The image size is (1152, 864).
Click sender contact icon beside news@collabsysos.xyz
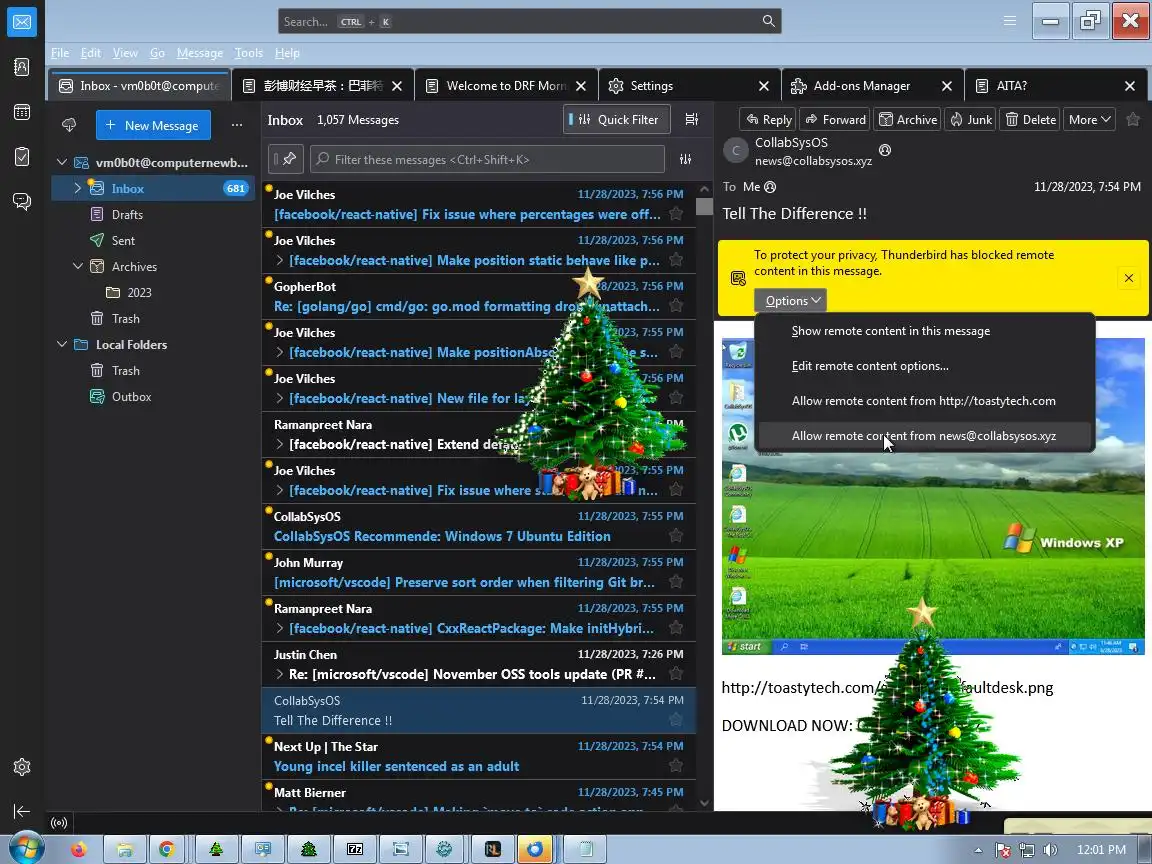[885, 150]
